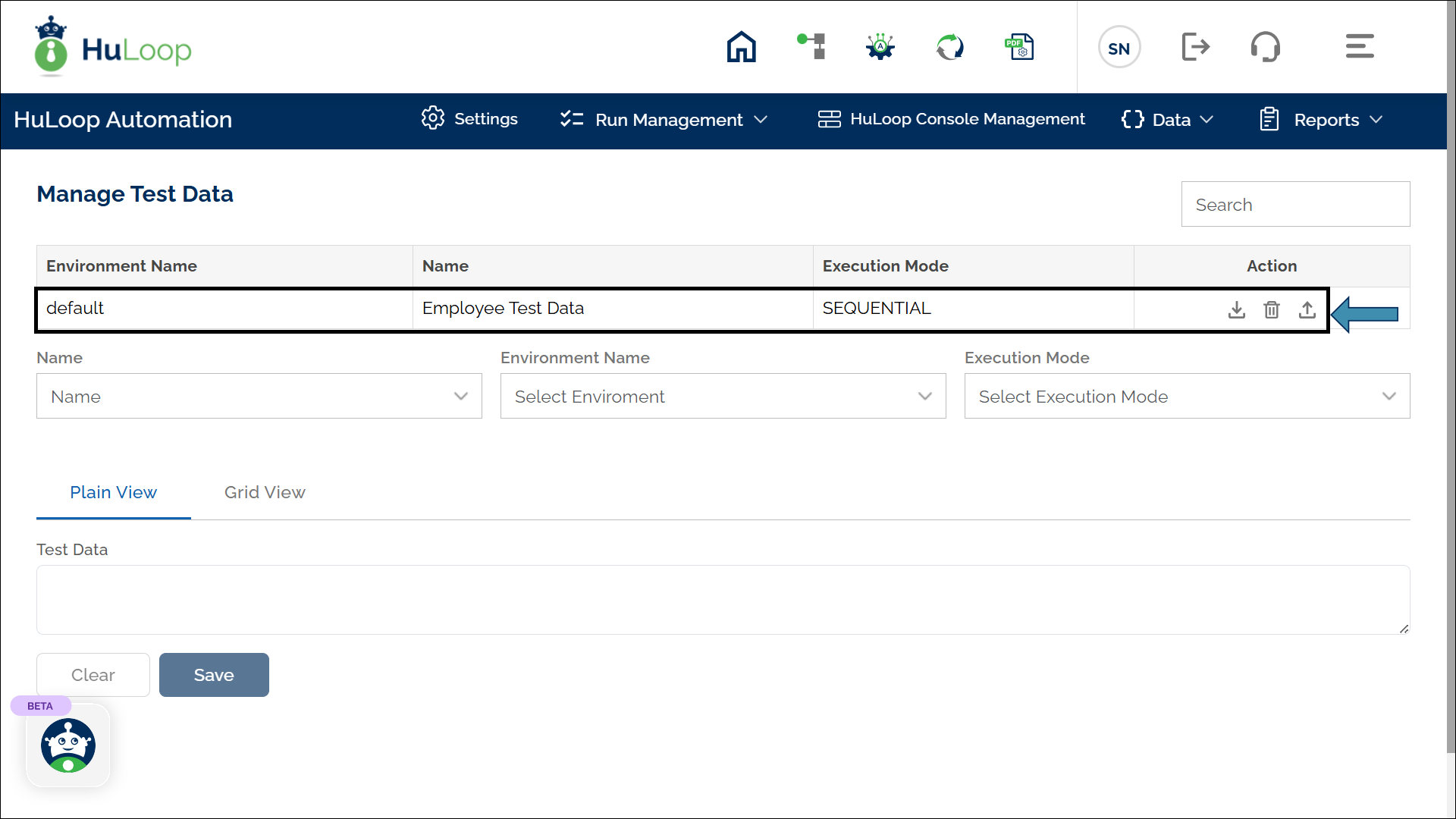Click the Search input field
This screenshot has height=819, width=1456.
[1295, 204]
